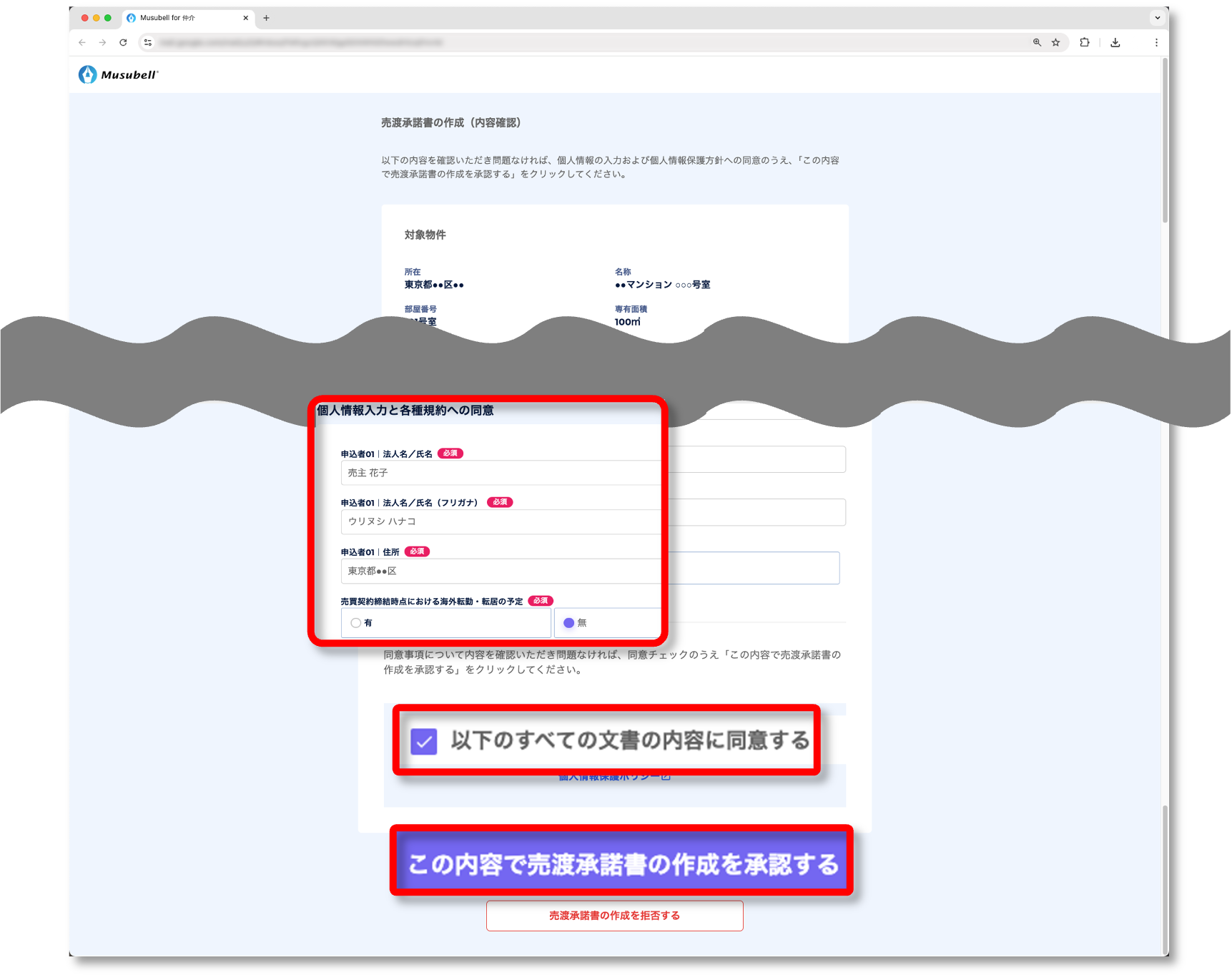
Task: Select the 有 radio option
Action: coord(356,623)
